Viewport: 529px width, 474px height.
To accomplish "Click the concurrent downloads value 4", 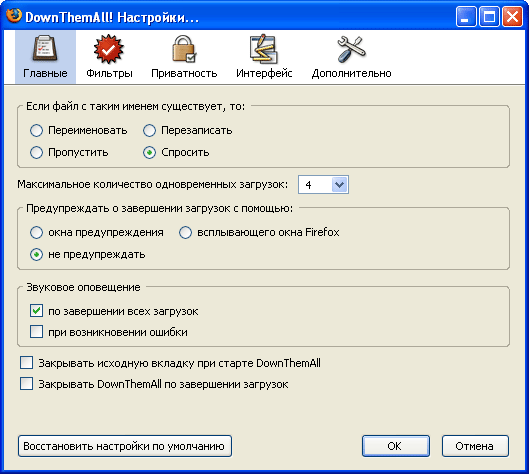I will click(308, 185).
